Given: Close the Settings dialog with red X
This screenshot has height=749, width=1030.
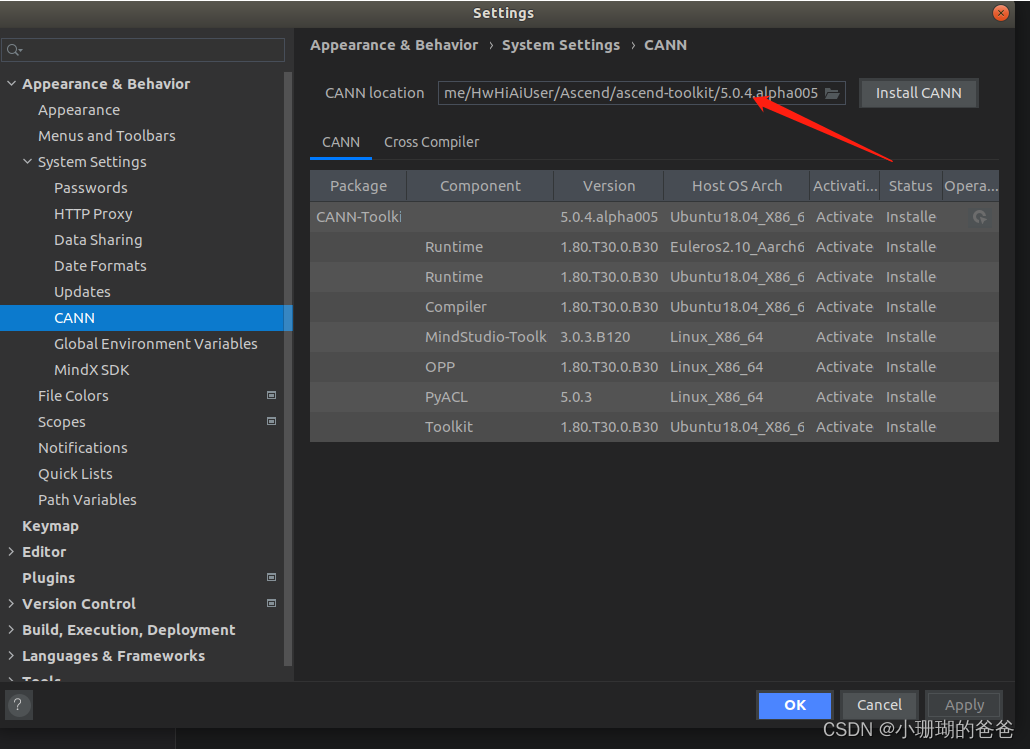Looking at the screenshot, I should click(x=1000, y=13).
